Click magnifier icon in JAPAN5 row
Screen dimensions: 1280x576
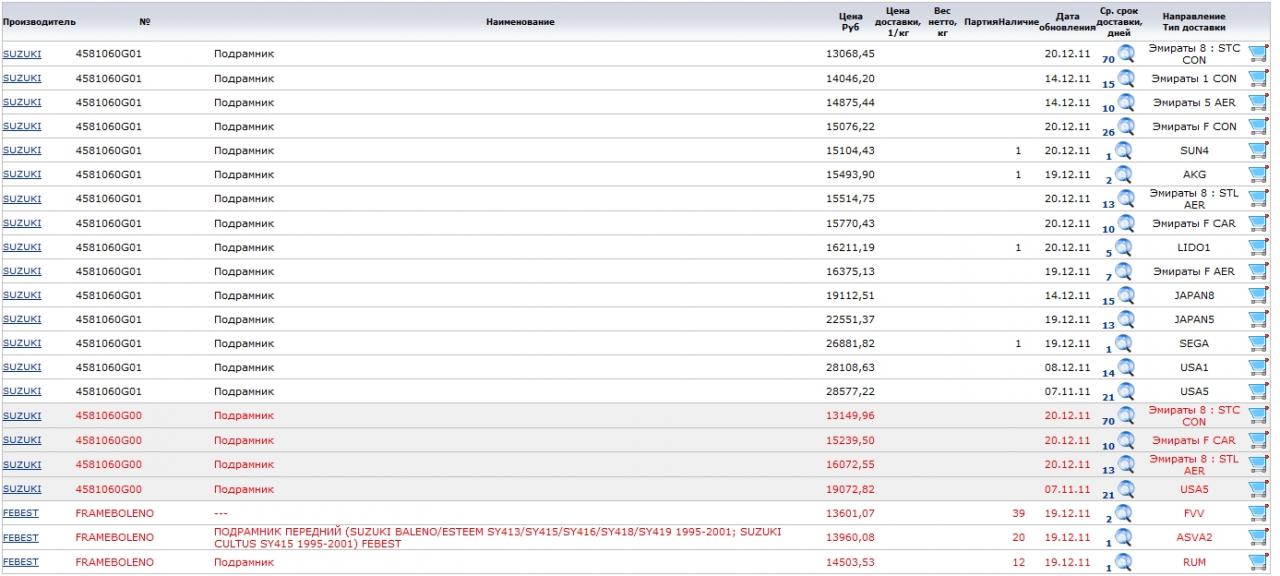1126,319
